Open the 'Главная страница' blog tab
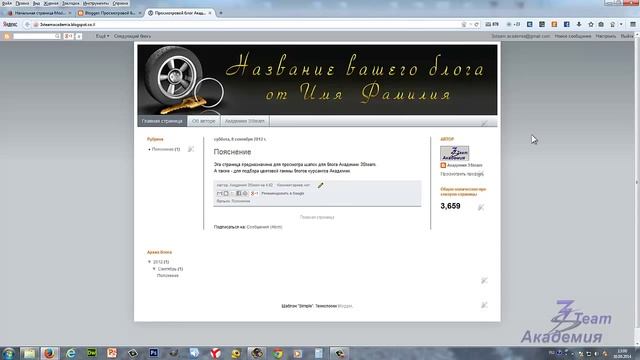The image size is (640, 360). point(162,121)
